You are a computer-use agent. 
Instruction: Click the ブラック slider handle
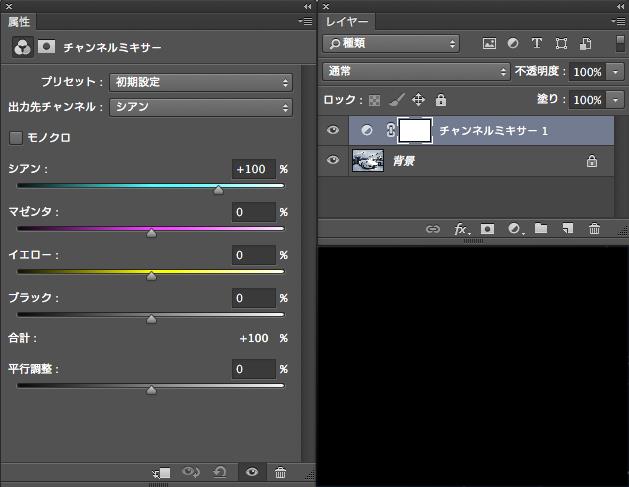(x=151, y=319)
